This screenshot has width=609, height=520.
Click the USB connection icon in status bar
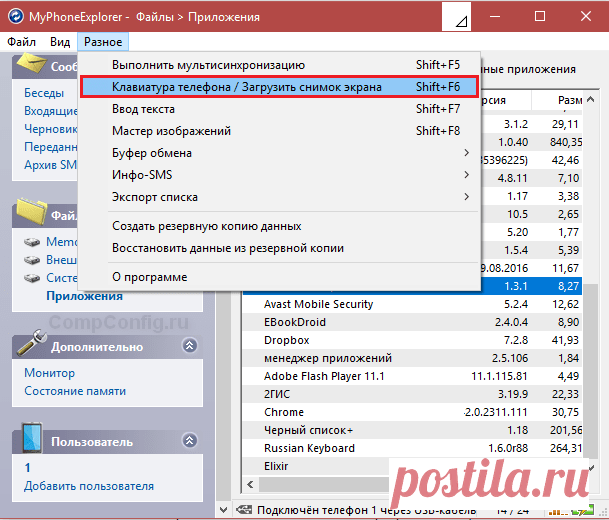click(x=244, y=510)
